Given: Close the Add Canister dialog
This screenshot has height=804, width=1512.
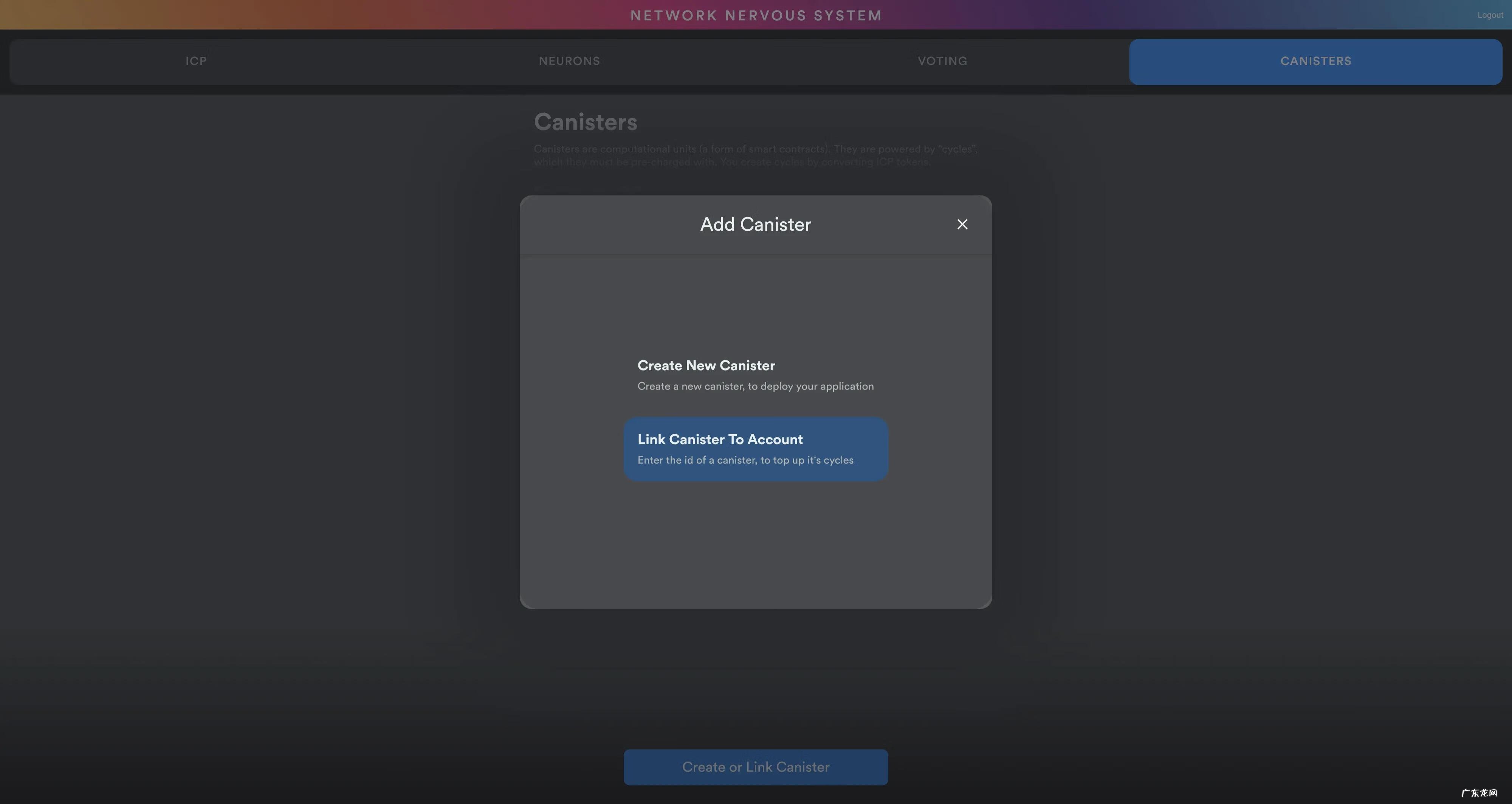Looking at the screenshot, I should [962, 224].
